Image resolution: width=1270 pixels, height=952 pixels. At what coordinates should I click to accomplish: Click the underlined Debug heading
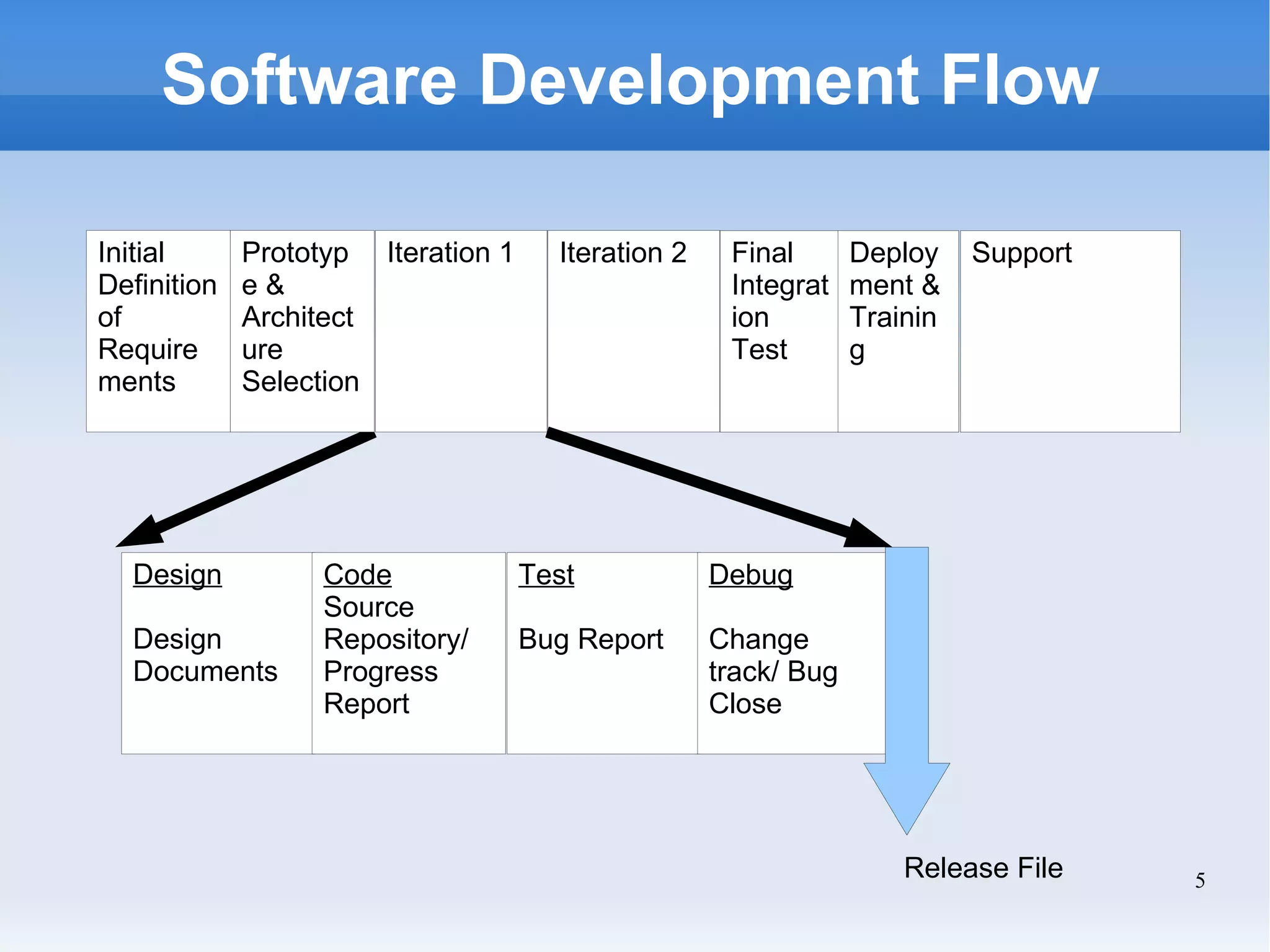pos(750,575)
